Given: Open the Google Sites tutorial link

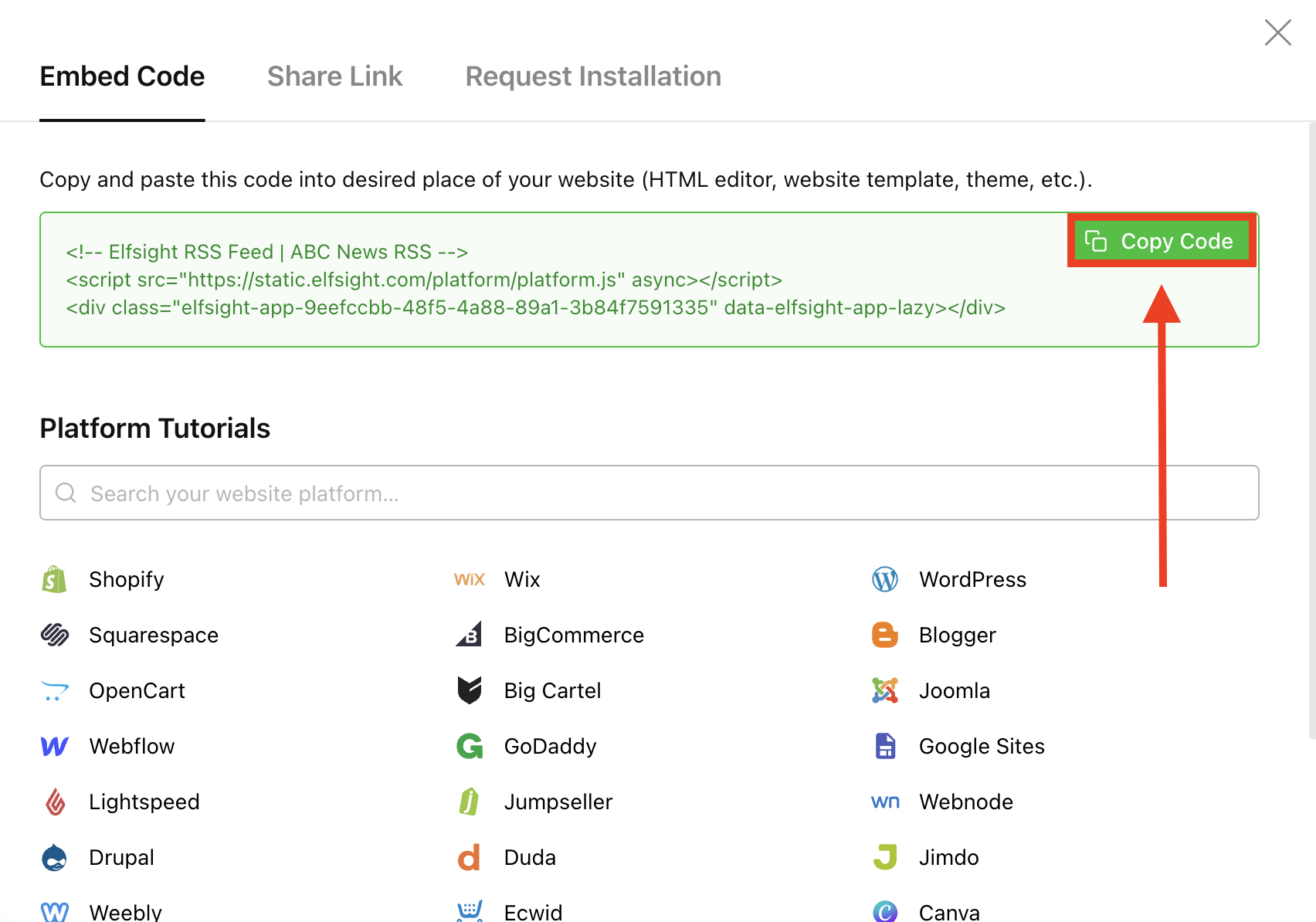Looking at the screenshot, I should tap(982, 746).
